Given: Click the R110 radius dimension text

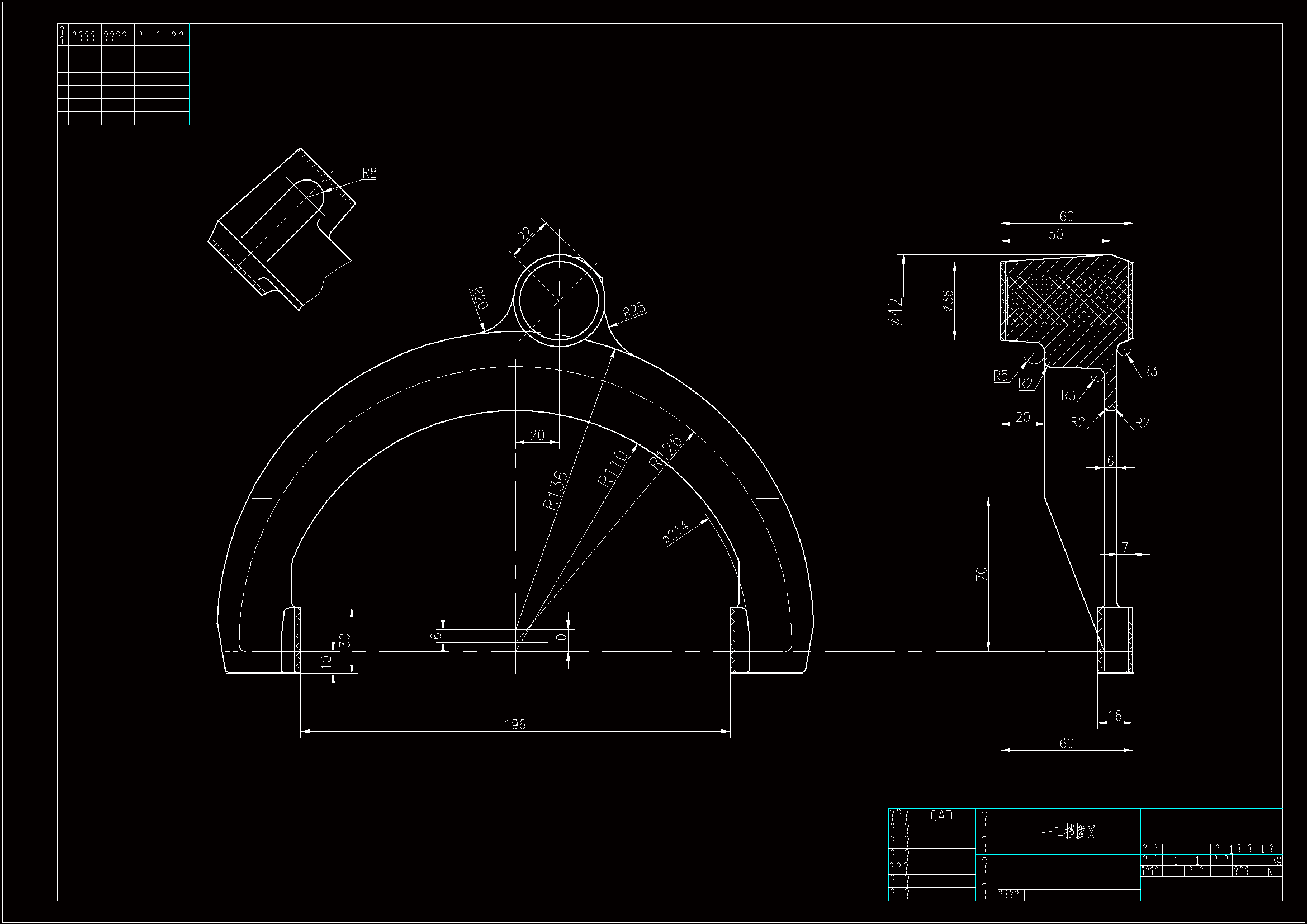Looking at the screenshot, I should point(613,468).
